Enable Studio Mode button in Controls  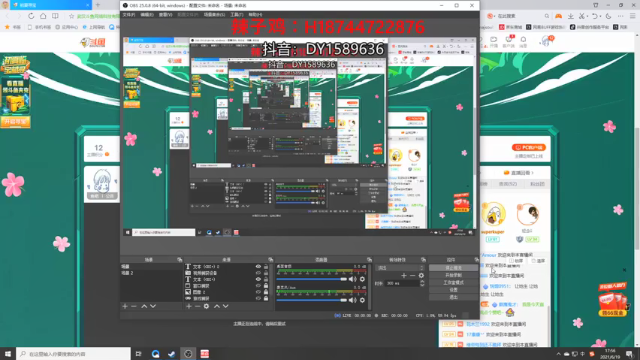(453, 283)
